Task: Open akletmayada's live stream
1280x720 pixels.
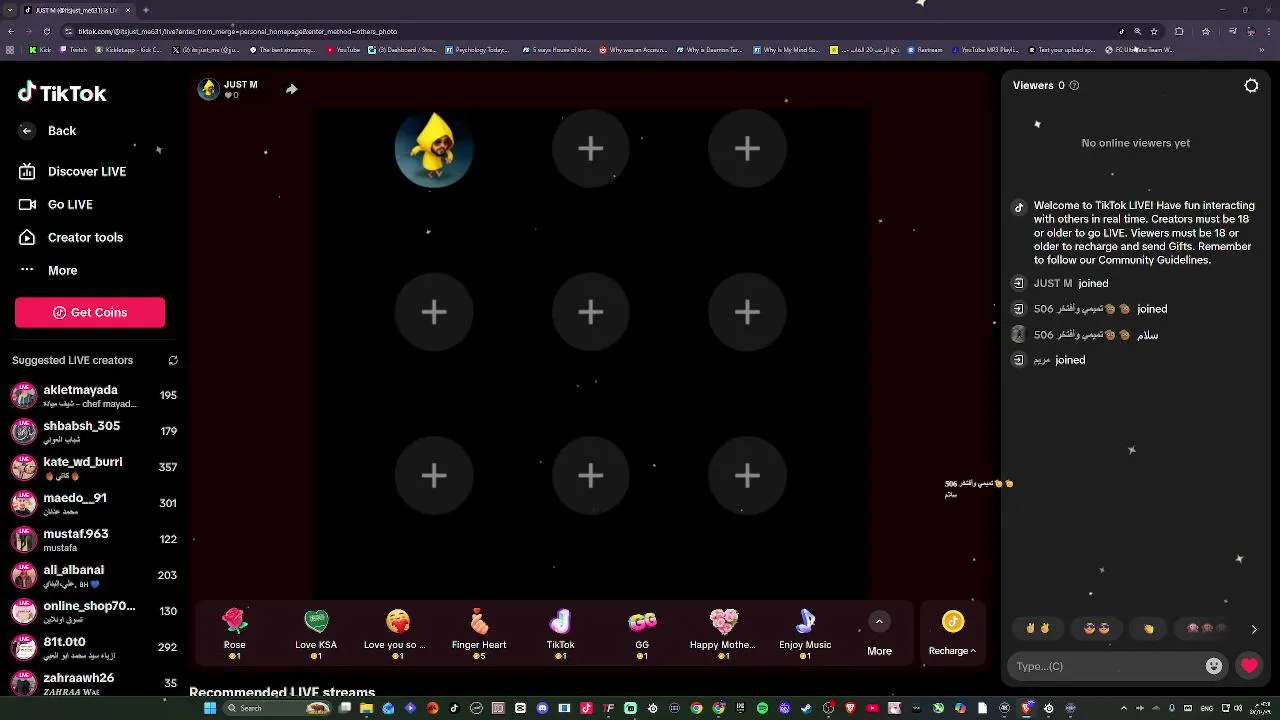Action: (94, 396)
